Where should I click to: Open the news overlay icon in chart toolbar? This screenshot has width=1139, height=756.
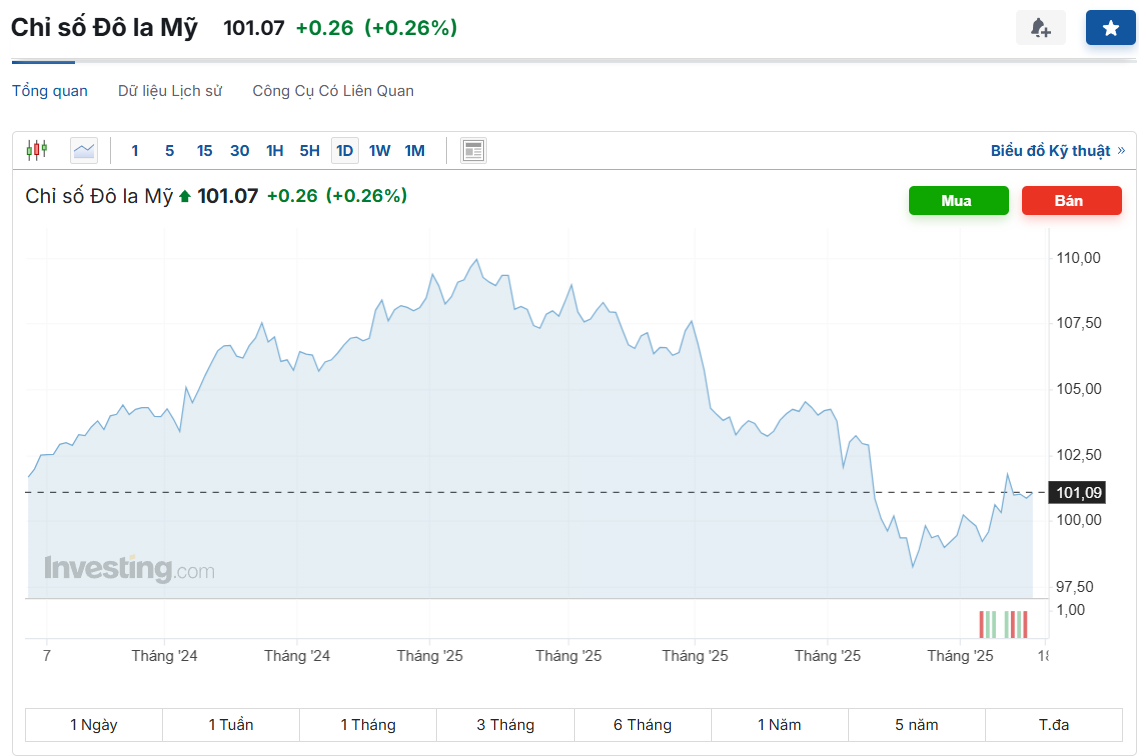pyautogui.click(x=473, y=150)
